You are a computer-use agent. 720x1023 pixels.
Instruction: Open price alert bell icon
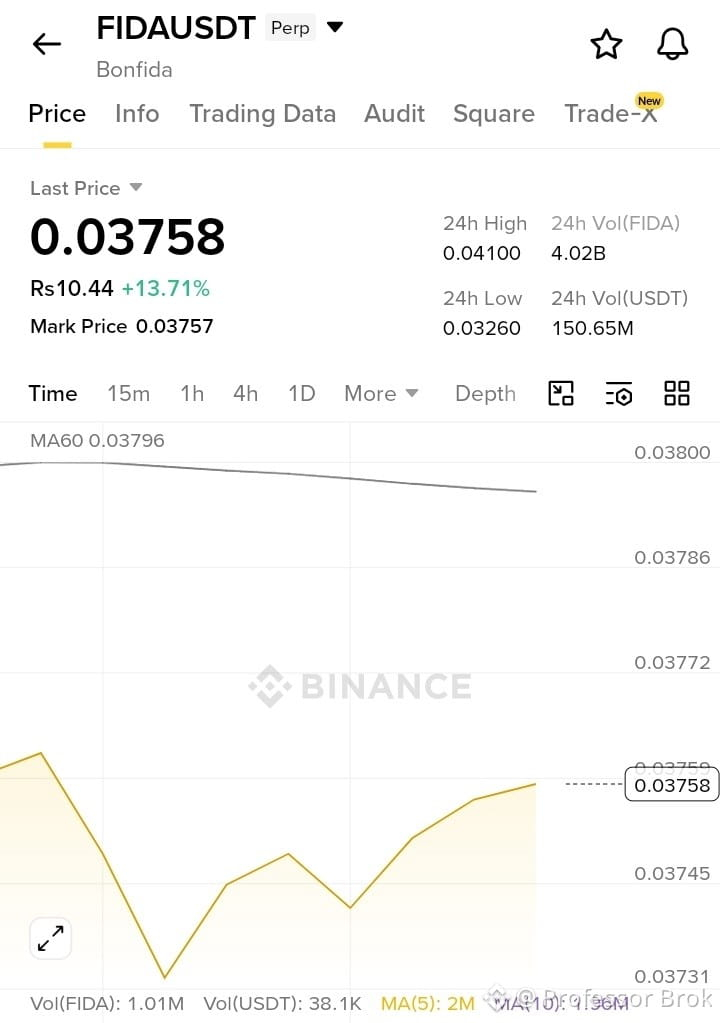coord(672,44)
